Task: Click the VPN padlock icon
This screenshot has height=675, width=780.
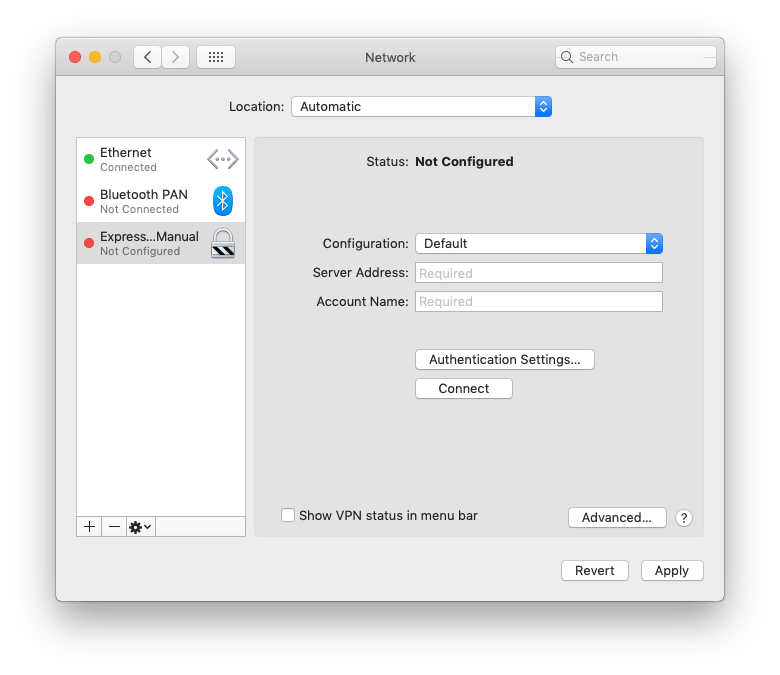Action: coord(223,243)
